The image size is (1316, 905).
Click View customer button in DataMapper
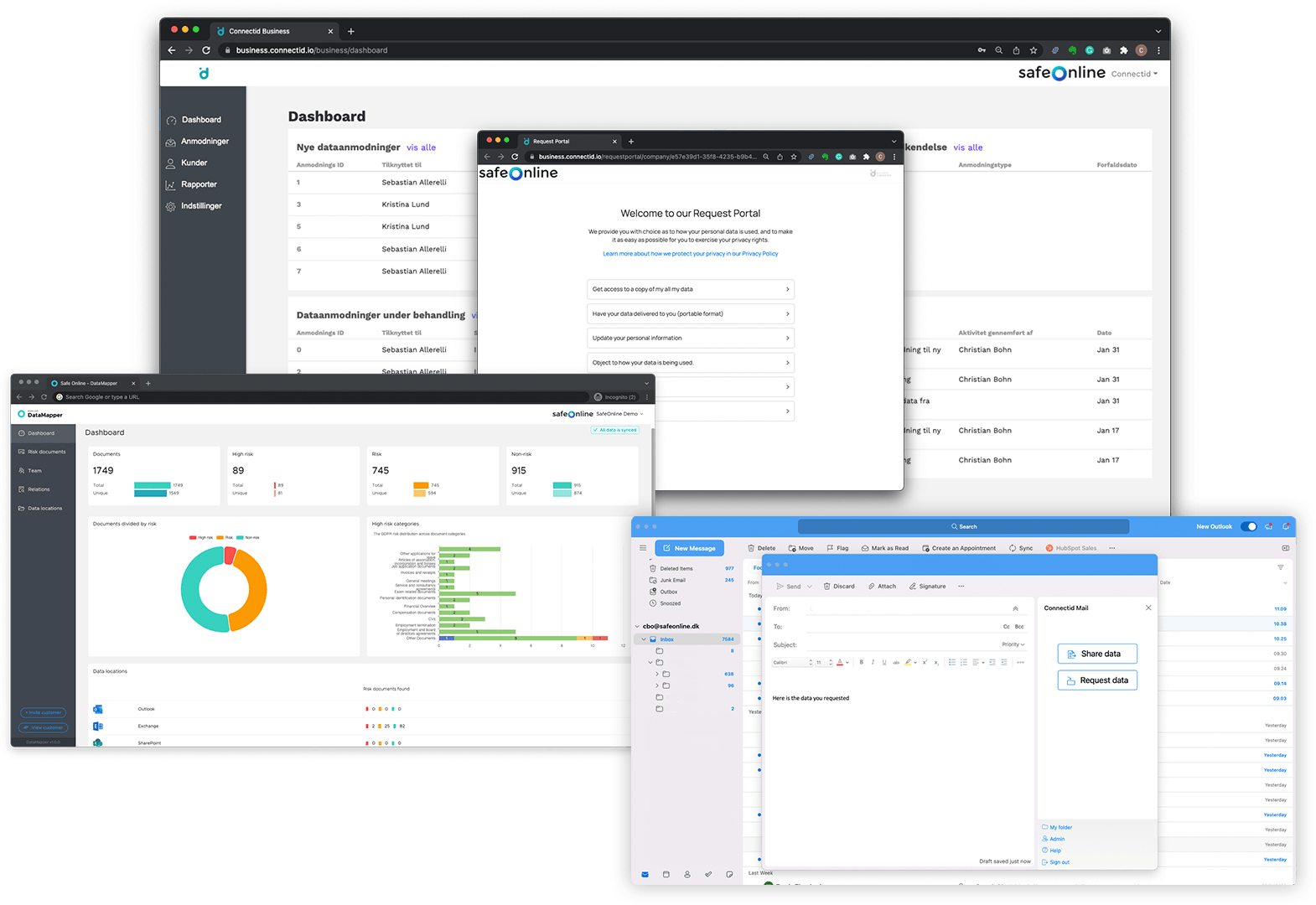pyautogui.click(x=43, y=727)
